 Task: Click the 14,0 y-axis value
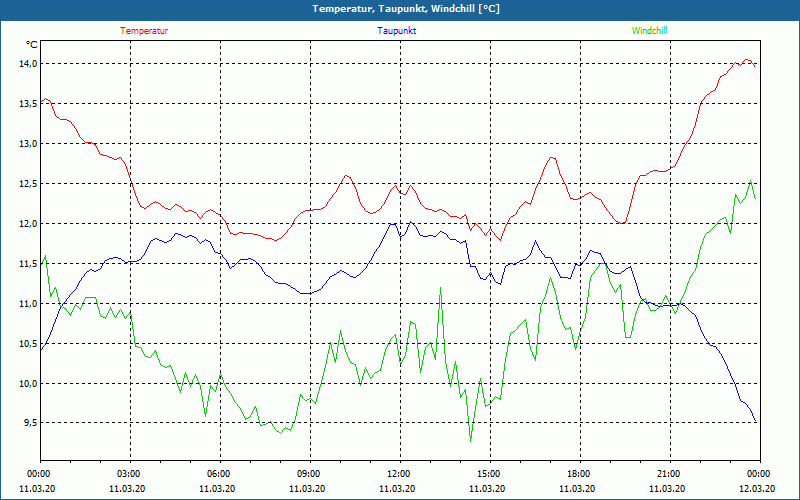(x=29, y=64)
